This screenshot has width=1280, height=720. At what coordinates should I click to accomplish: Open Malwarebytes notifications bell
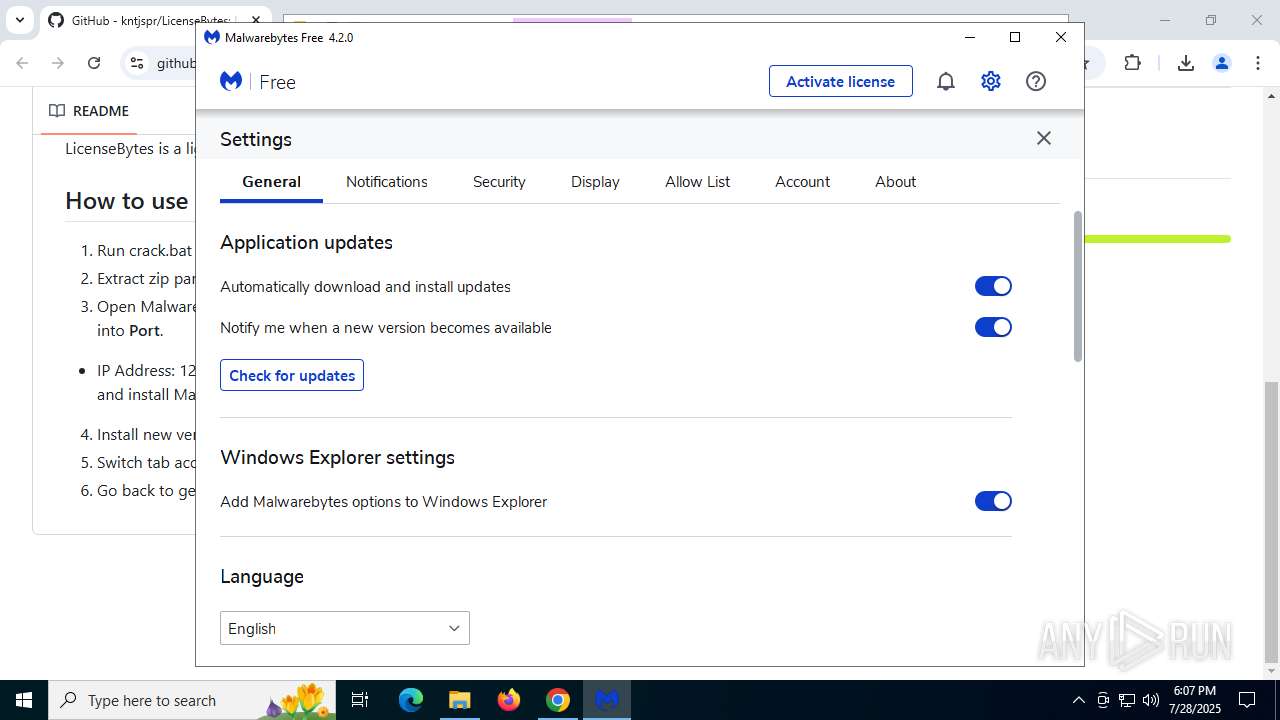(945, 82)
